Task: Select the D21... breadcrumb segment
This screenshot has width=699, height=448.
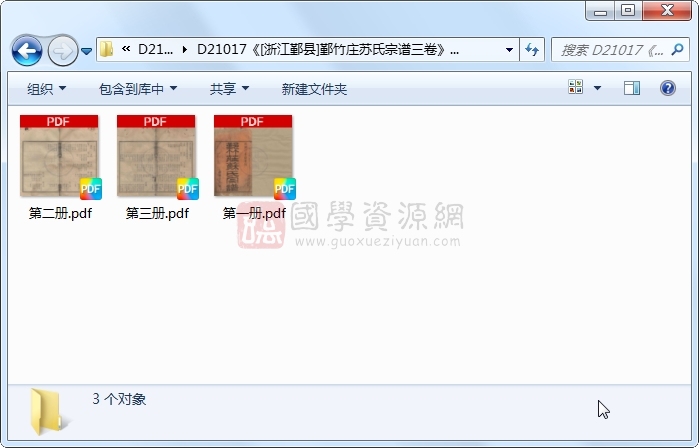Action: tap(155, 49)
